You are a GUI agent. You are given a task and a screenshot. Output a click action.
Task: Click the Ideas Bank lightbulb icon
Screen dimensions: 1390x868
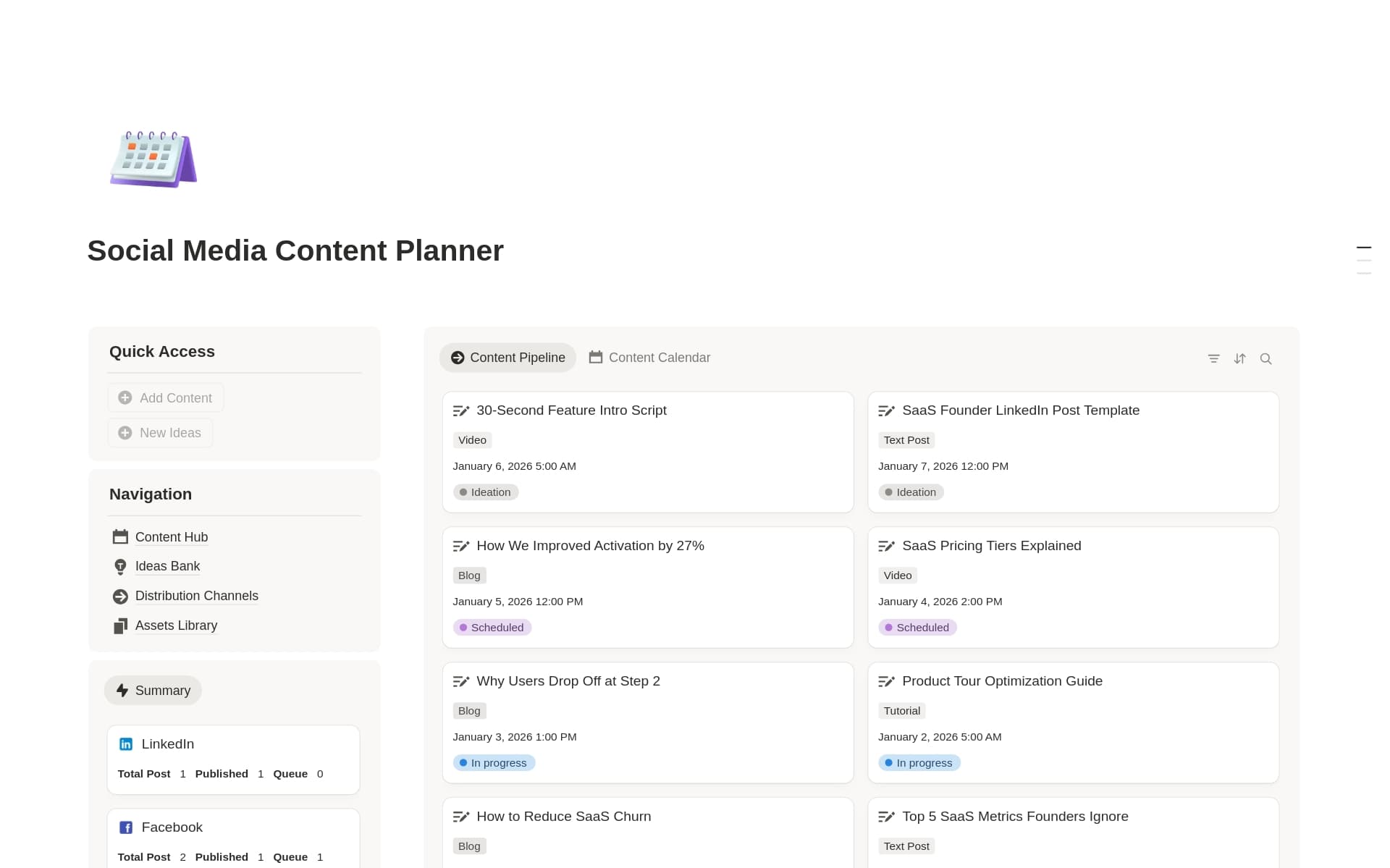pyautogui.click(x=120, y=567)
